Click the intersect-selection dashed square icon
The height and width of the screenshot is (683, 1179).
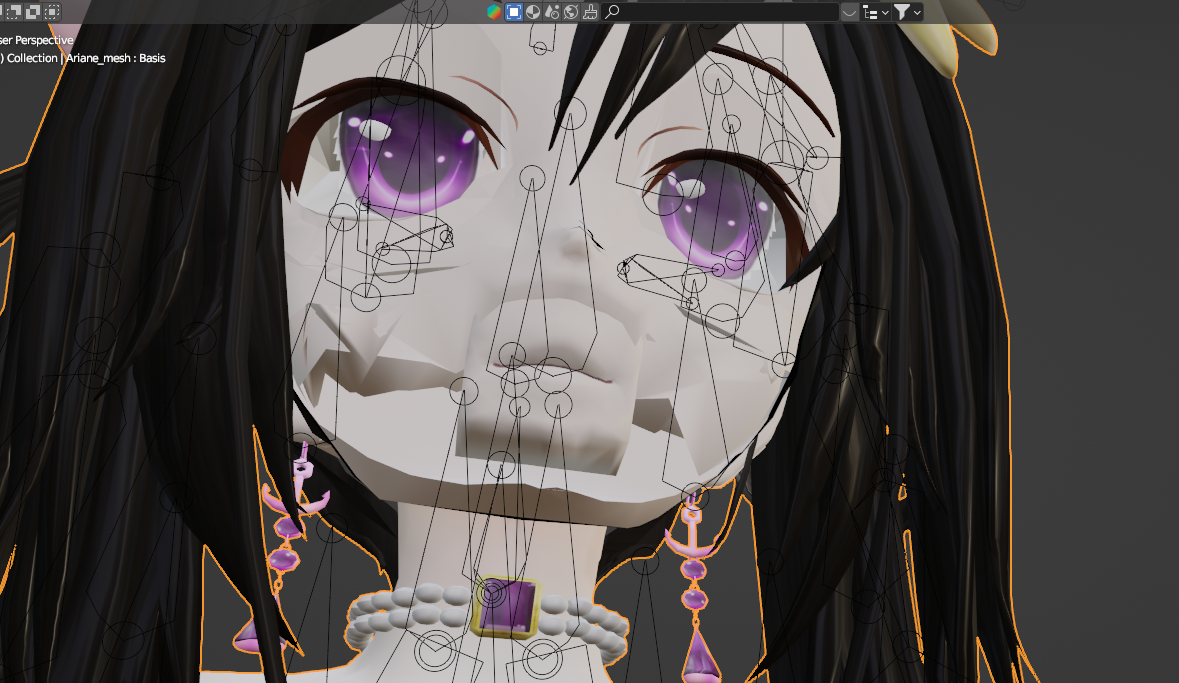52,11
